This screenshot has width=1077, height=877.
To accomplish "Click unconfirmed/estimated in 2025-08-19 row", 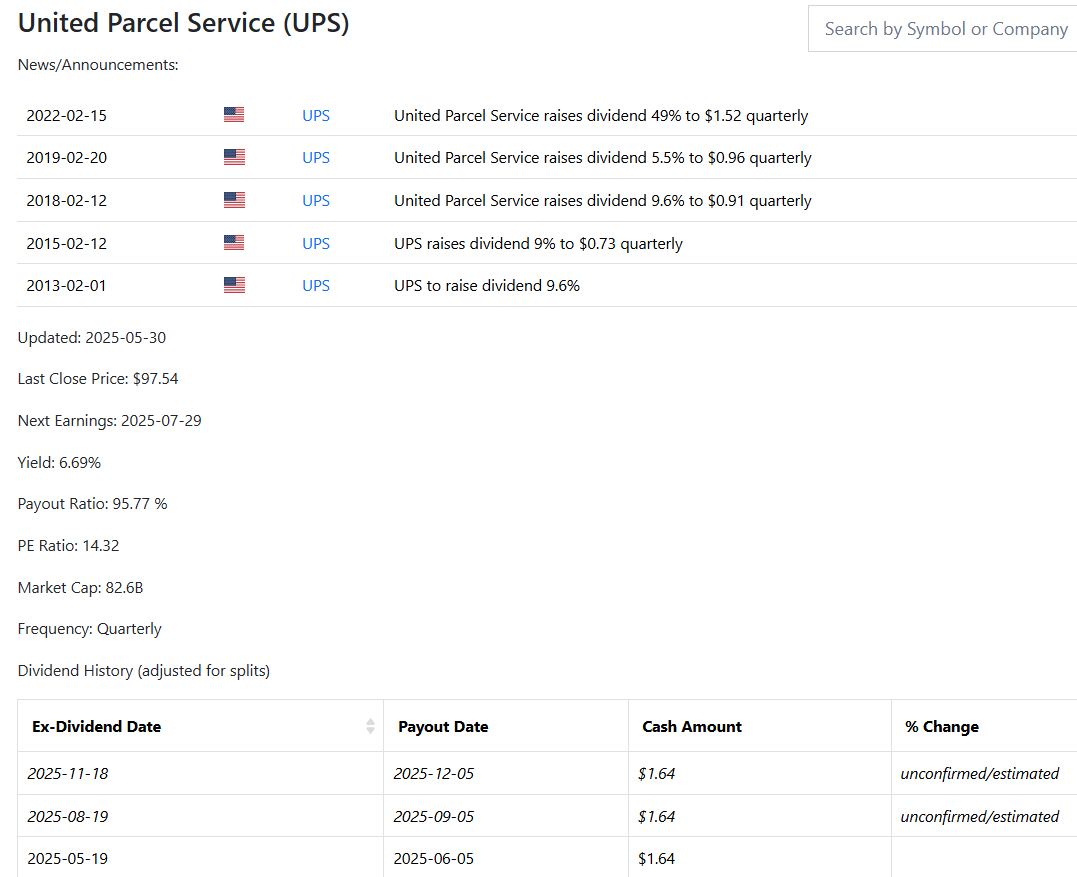I will coord(980,816).
